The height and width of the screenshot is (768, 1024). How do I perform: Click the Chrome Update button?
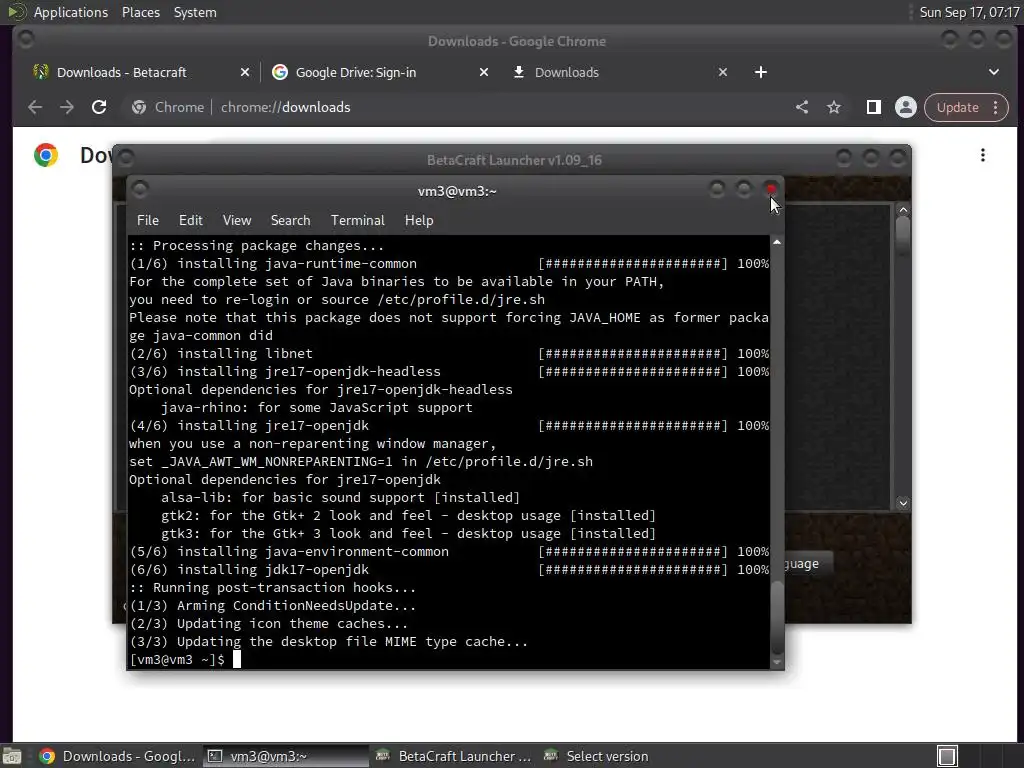[x=957, y=107]
